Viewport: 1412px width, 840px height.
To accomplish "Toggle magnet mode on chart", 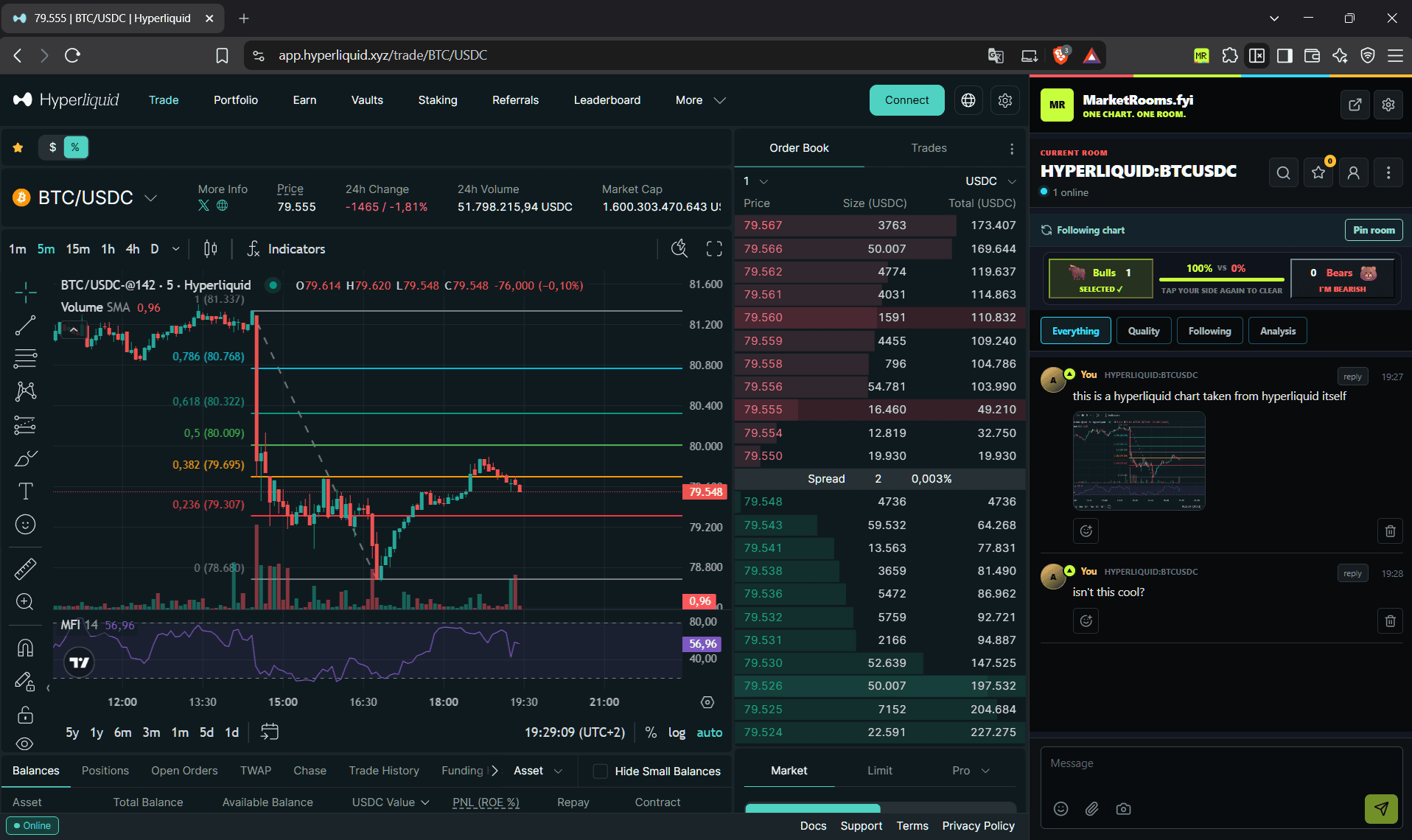I will [x=25, y=648].
